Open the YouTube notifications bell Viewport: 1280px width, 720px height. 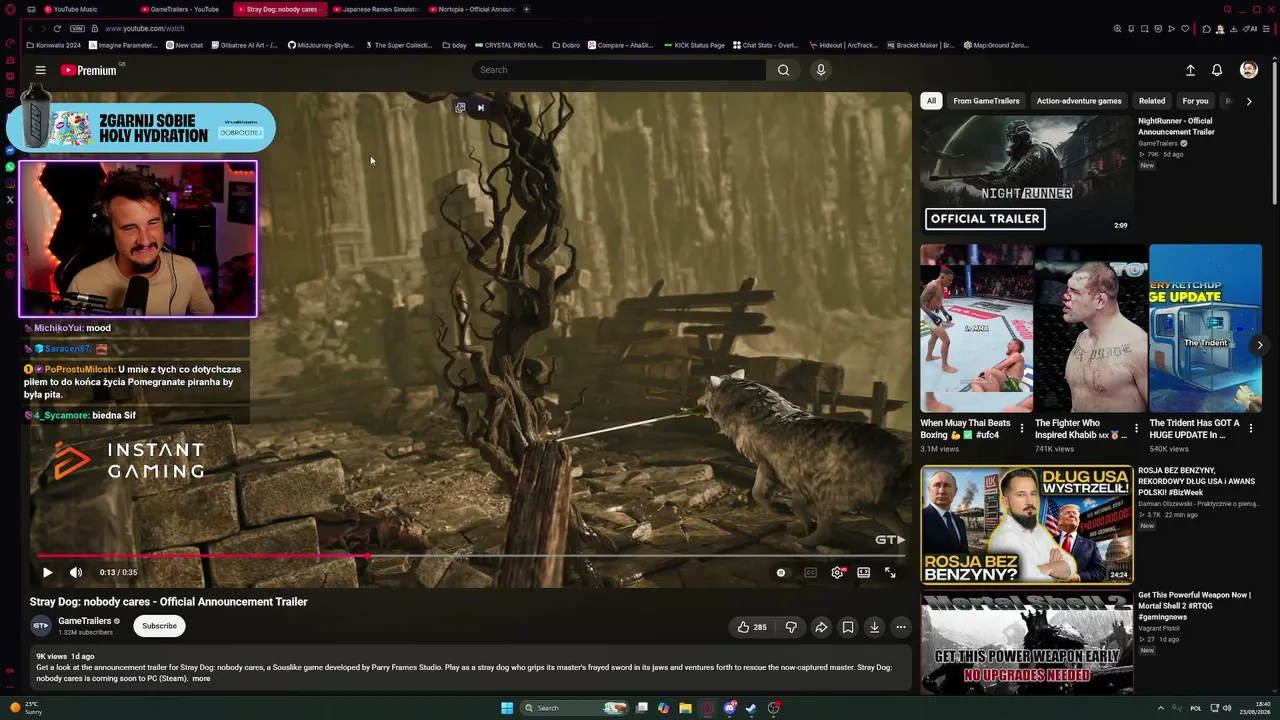click(1217, 70)
